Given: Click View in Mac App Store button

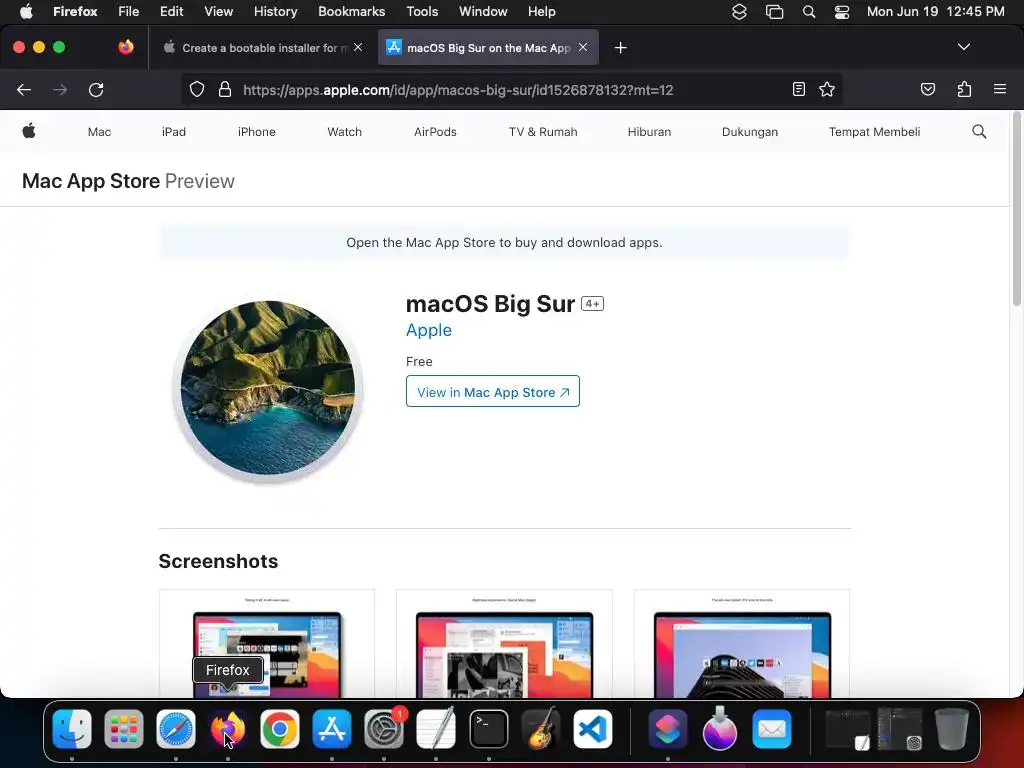Looking at the screenshot, I should point(492,391).
